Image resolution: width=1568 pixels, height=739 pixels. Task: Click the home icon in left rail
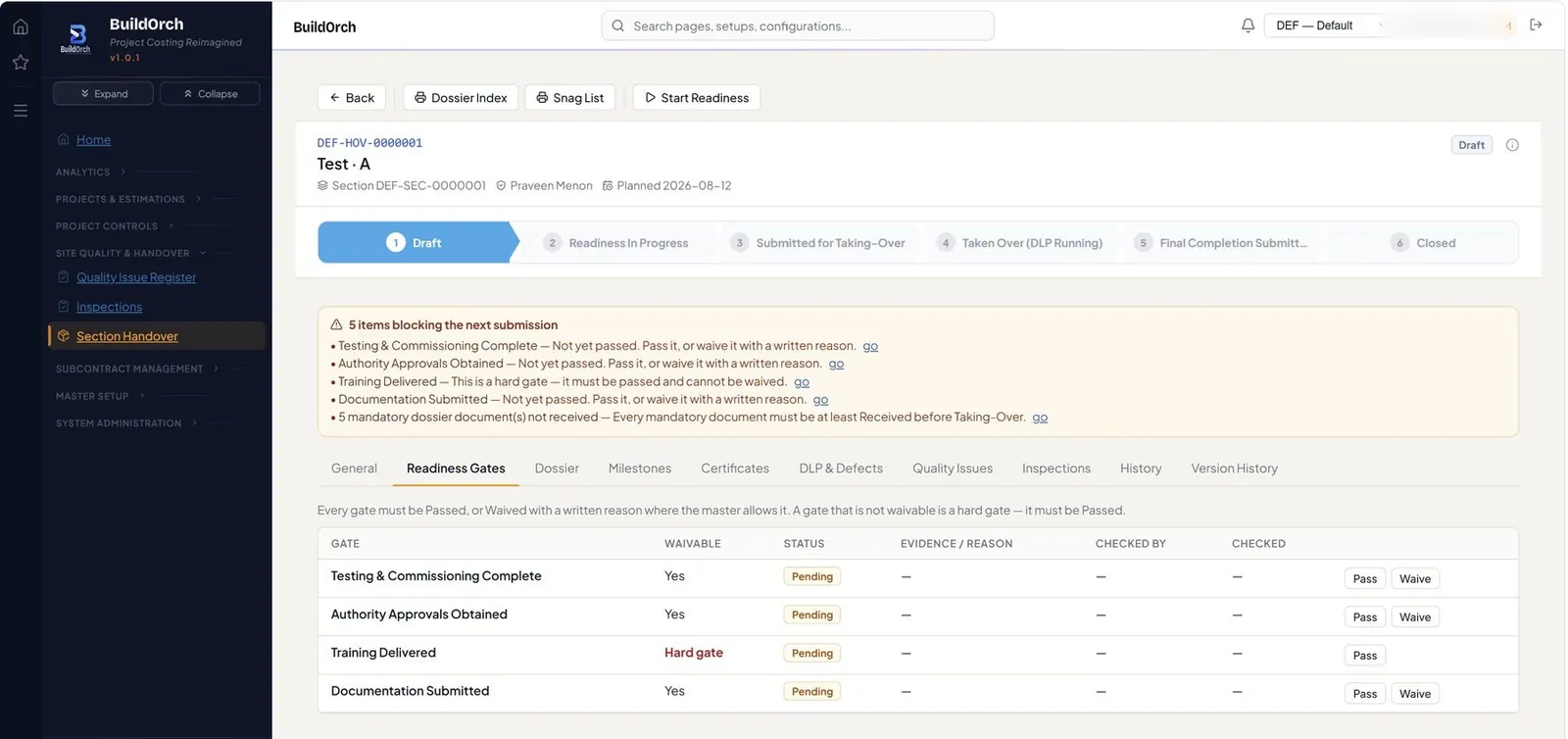tap(21, 26)
